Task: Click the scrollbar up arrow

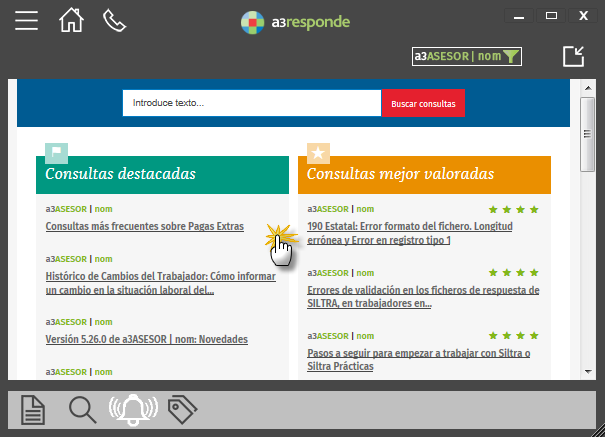Action: 588,88
